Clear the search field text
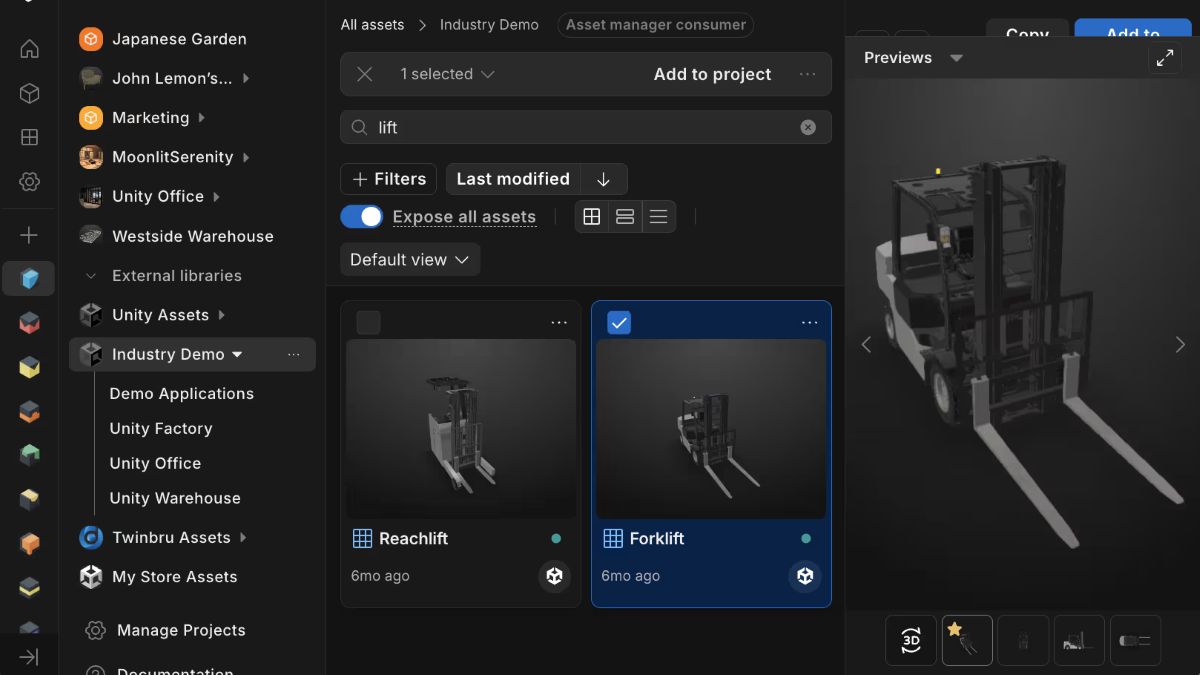This screenshot has height=675, width=1200. point(808,127)
